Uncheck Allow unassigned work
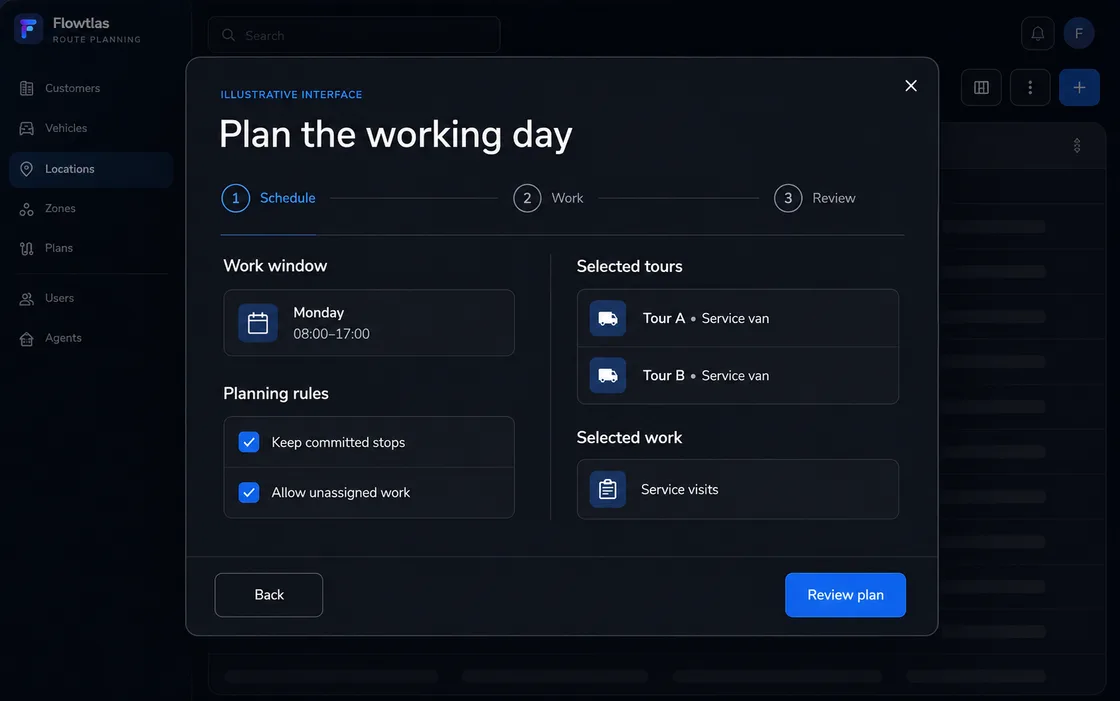The height and width of the screenshot is (701, 1120). coord(249,492)
